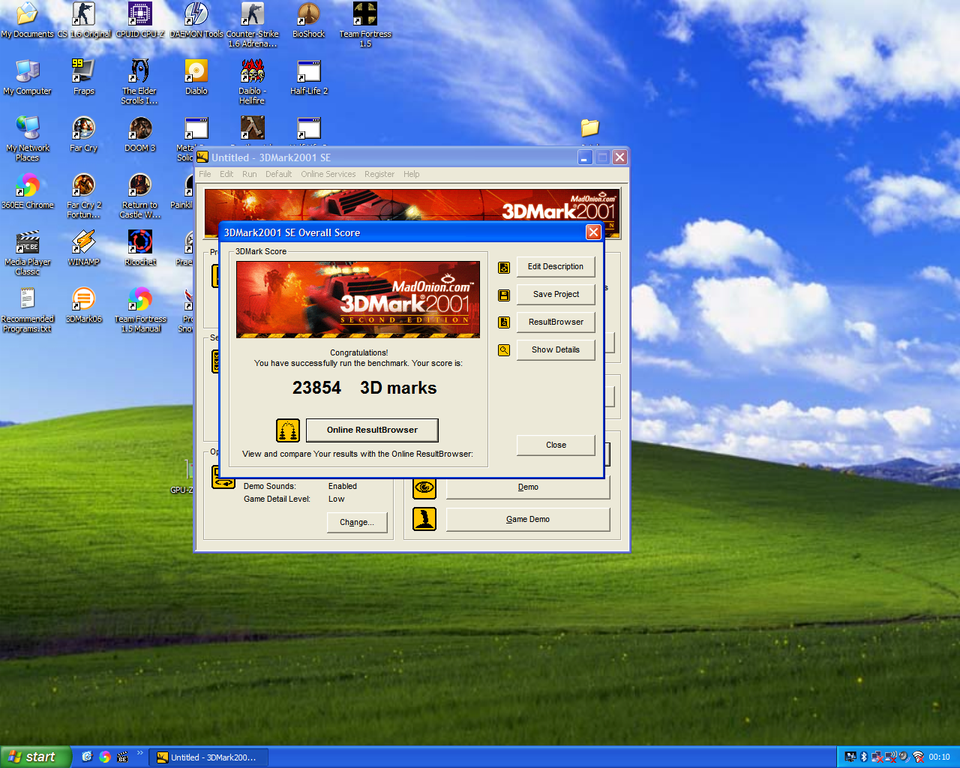Screen dimensions: 960x768
Task: Click the Edit Description button
Action: [555, 267]
